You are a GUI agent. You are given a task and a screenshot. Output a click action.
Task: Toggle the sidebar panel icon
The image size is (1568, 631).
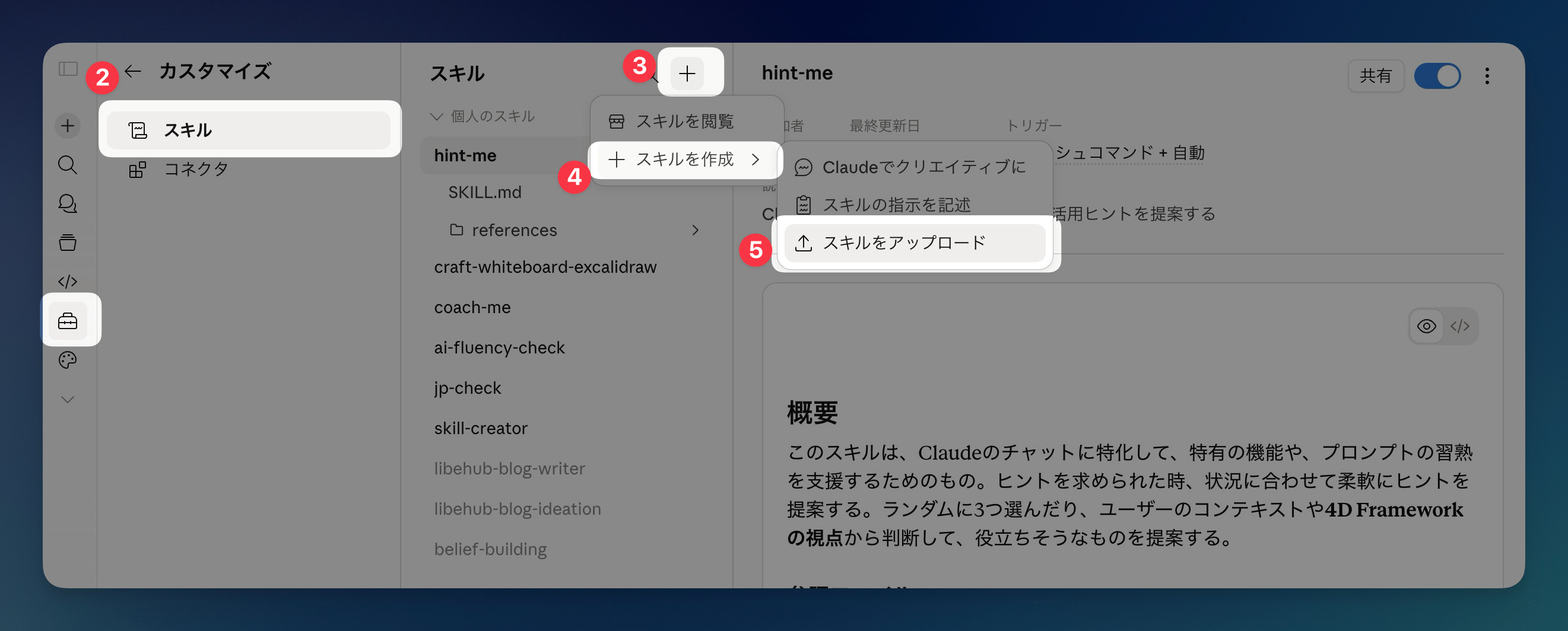68,69
